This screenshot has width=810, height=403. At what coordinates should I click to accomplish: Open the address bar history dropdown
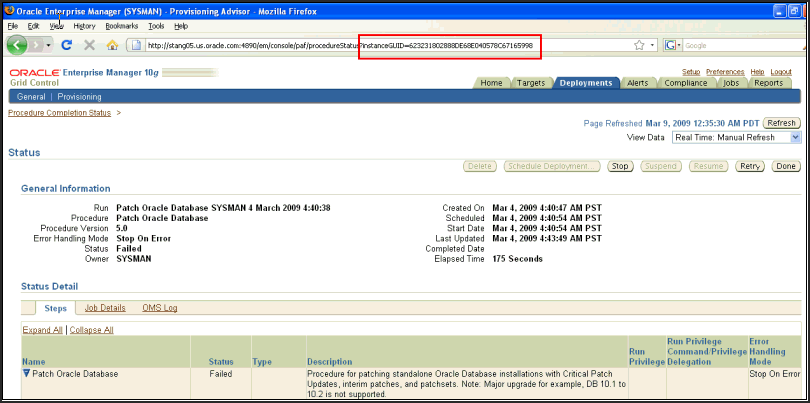[652, 45]
